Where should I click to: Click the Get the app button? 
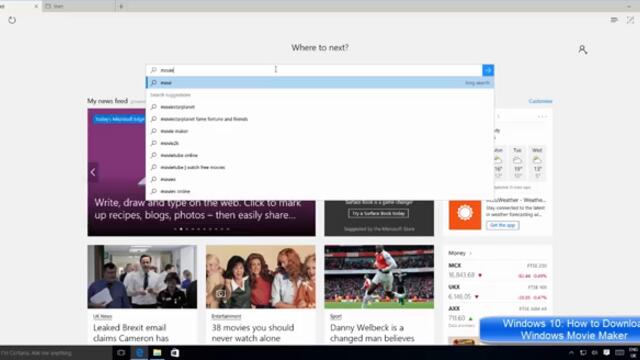502,225
